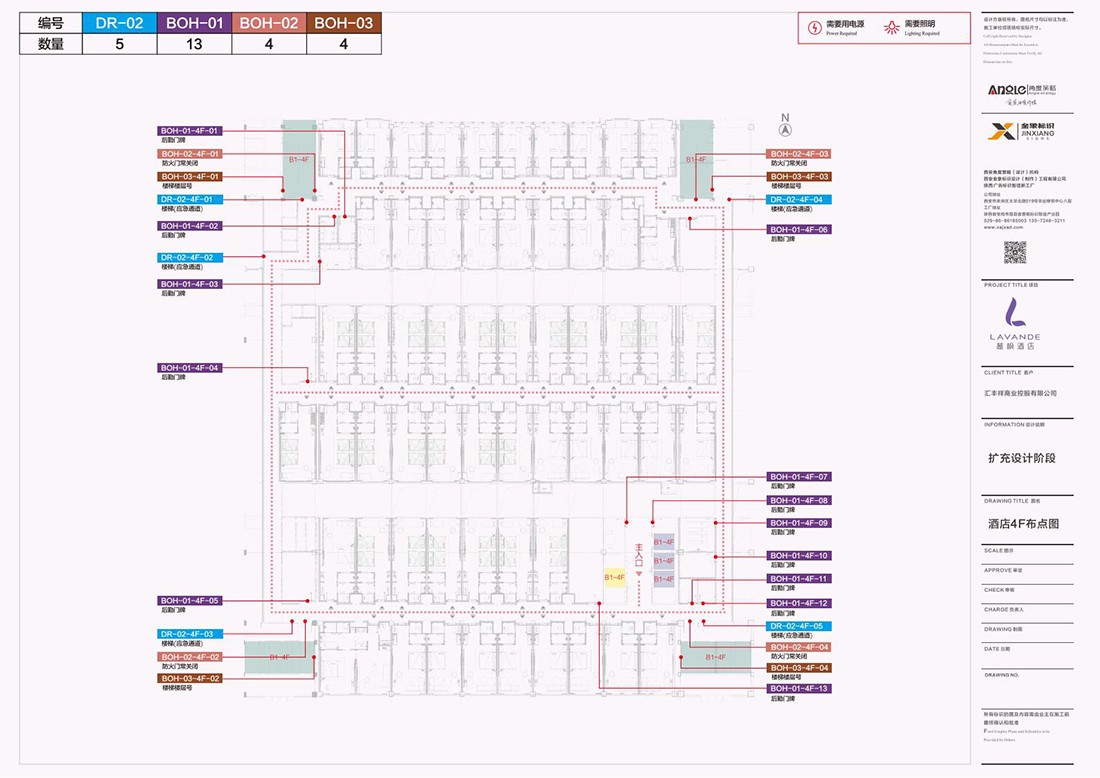Click the Lighting Required lamp icon

[891, 28]
